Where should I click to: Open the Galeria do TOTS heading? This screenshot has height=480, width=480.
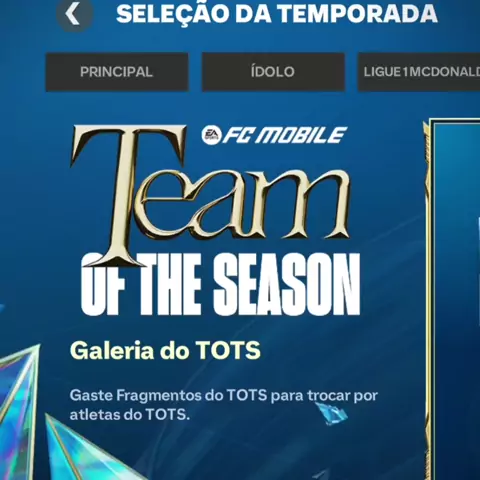tap(165, 350)
